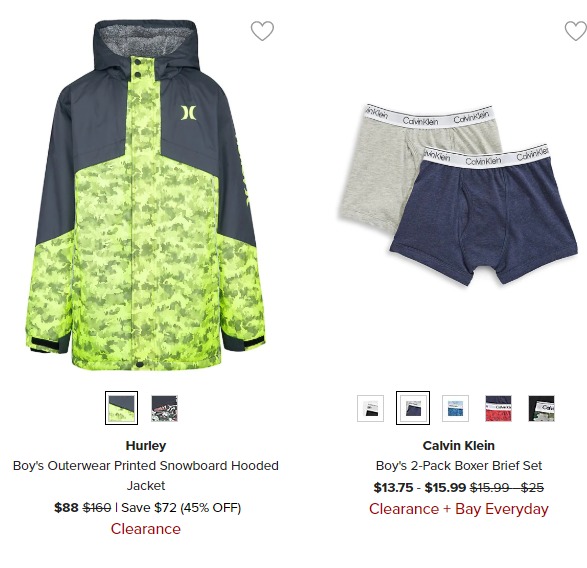The width and height of the screenshot is (587, 568).
Task: Open the Hurley snowboard jacket product image
Action: [146, 195]
